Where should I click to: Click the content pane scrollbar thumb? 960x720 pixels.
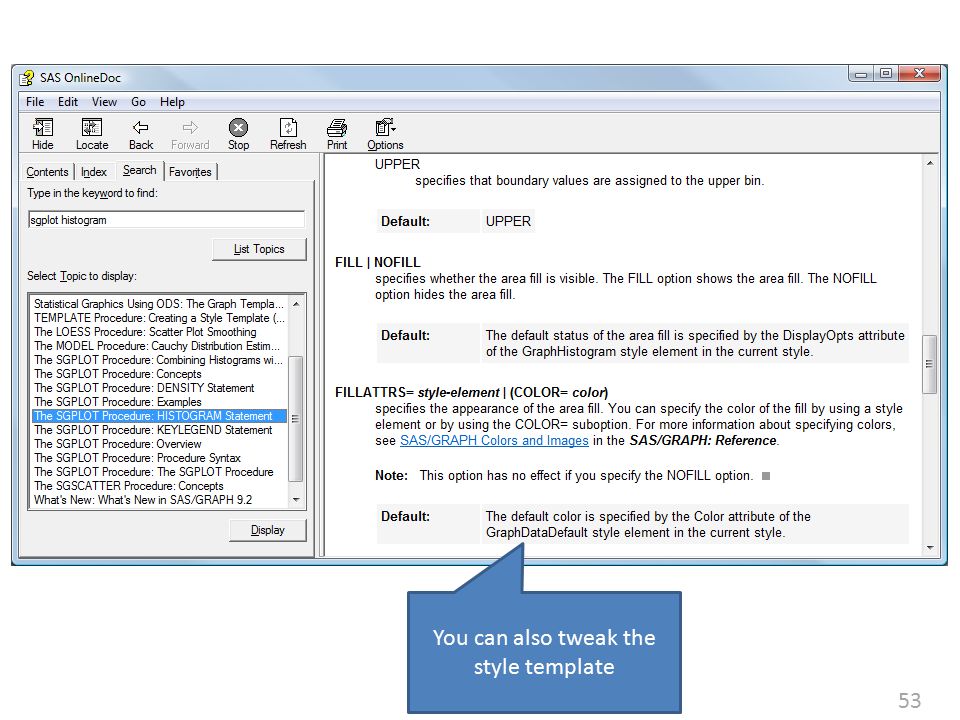point(929,364)
